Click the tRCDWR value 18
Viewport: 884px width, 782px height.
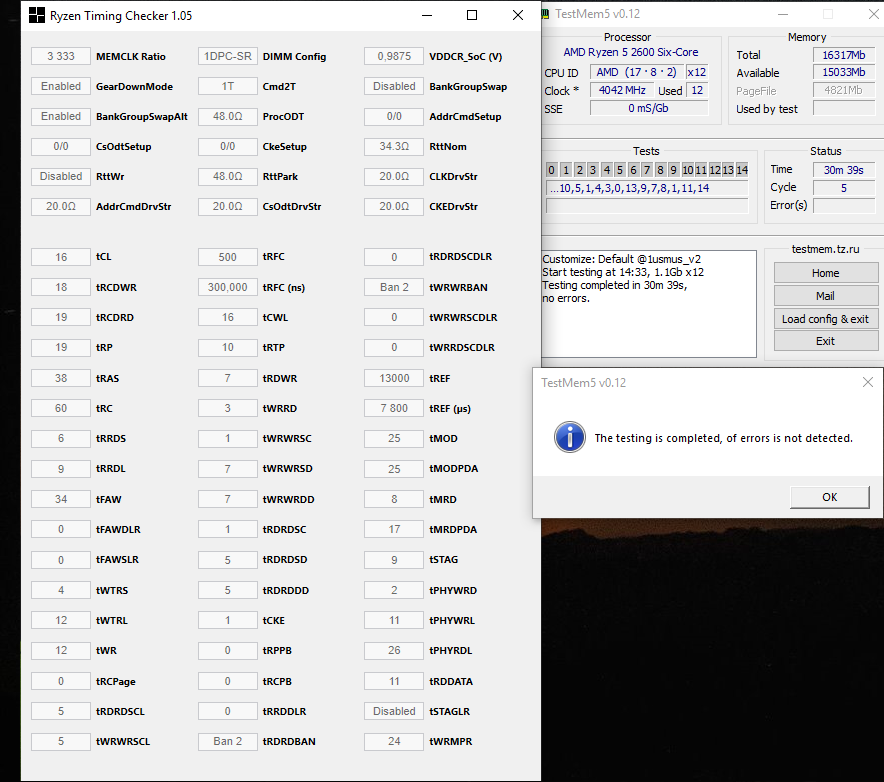tap(61, 287)
